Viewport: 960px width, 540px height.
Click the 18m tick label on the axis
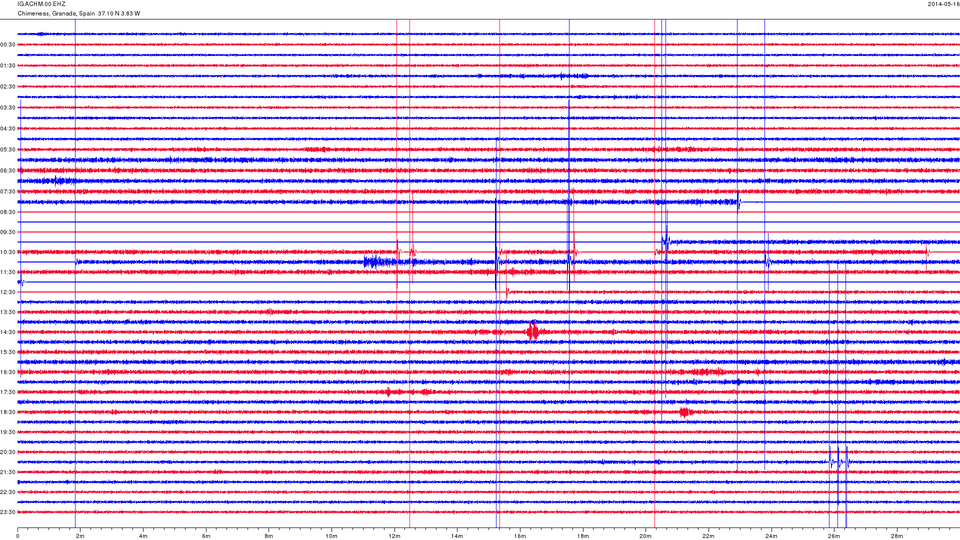582,536
